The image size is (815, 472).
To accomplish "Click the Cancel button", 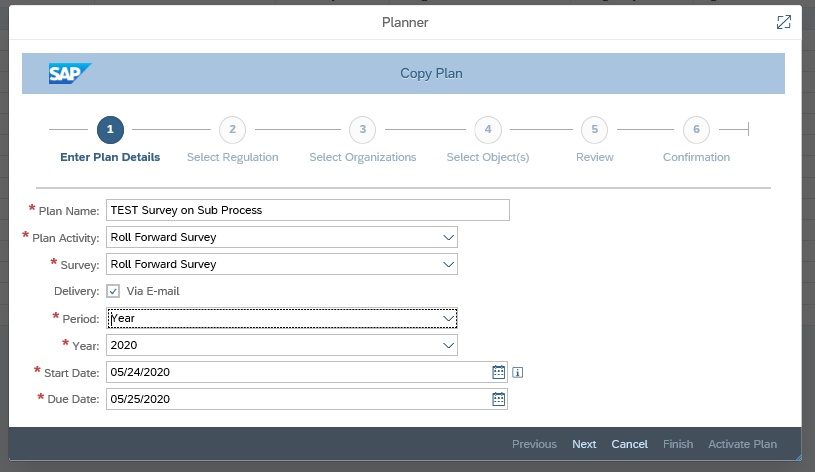I will tap(629, 444).
